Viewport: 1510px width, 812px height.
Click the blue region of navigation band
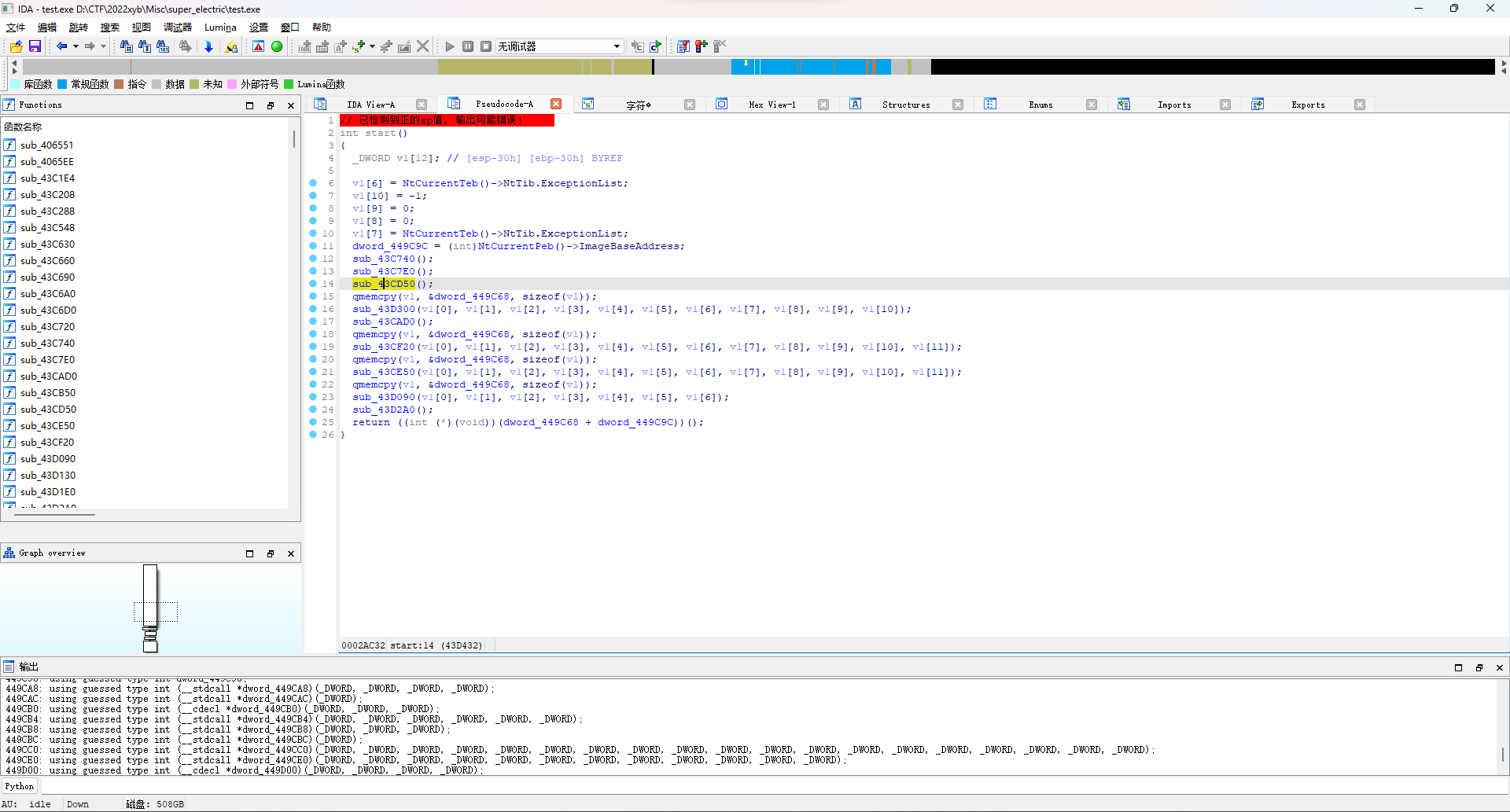(x=810, y=67)
